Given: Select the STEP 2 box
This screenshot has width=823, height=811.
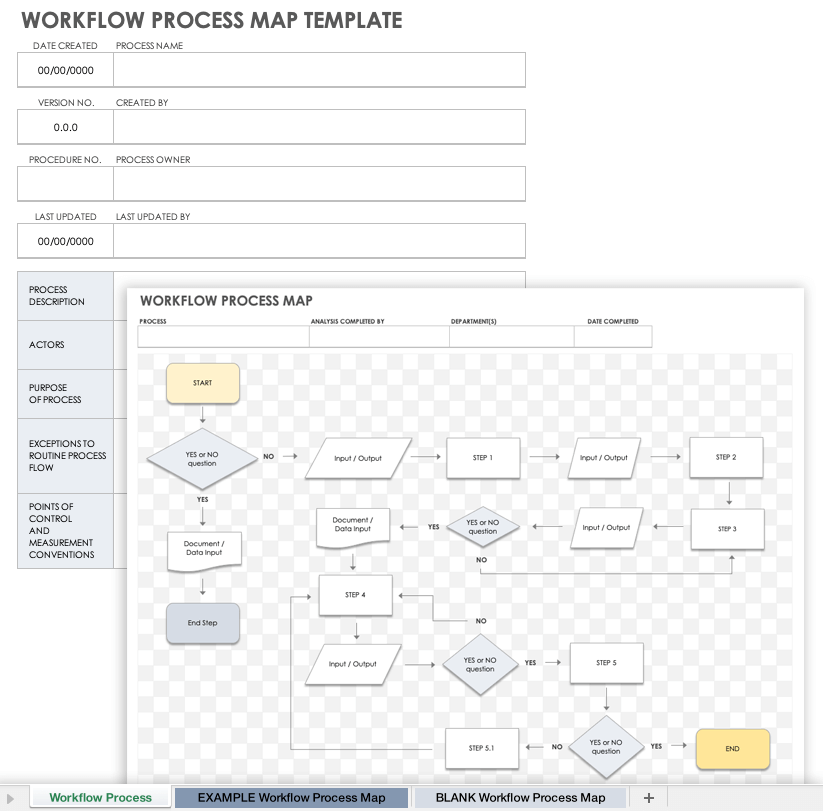Looking at the screenshot, I should (x=726, y=457).
